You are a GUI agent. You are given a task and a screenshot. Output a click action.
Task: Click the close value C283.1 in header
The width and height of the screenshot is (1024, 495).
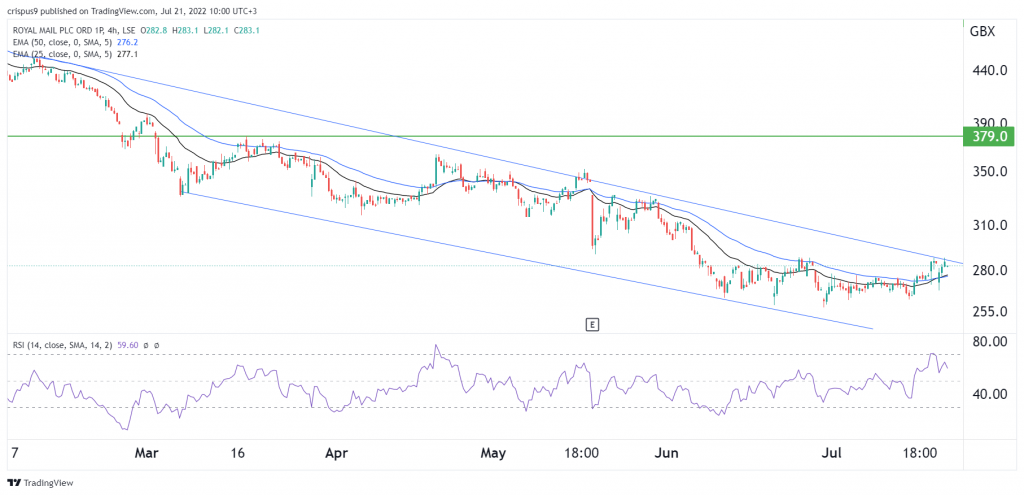click(x=247, y=31)
